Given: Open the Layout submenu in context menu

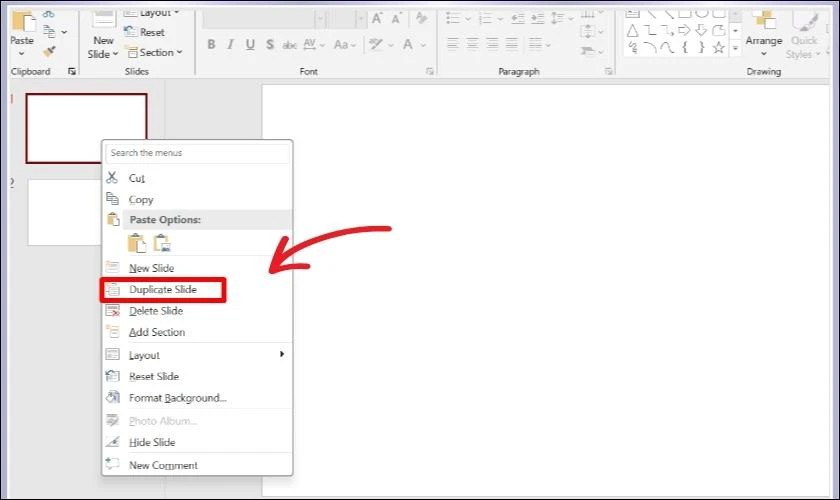Looking at the screenshot, I should coord(197,355).
